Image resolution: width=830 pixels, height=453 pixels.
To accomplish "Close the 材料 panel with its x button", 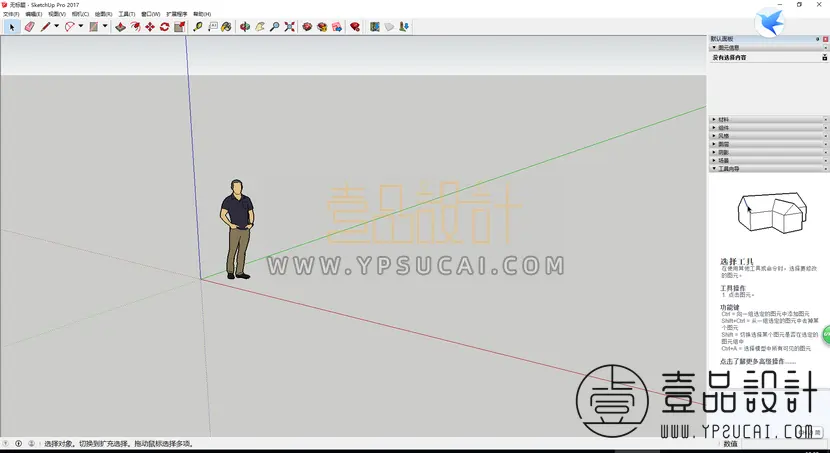I will (825, 120).
